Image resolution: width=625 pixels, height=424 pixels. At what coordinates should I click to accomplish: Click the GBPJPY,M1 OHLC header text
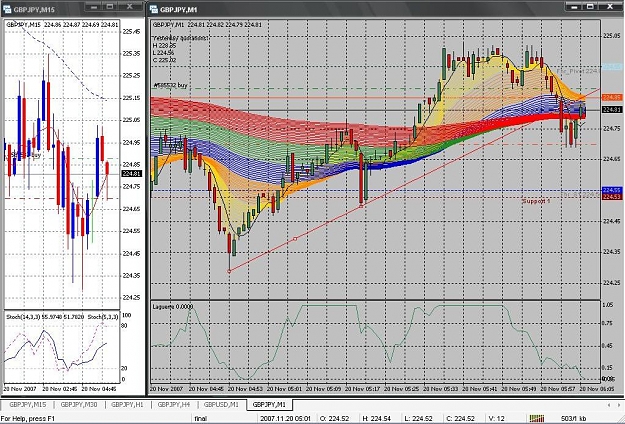click(207, 25)
